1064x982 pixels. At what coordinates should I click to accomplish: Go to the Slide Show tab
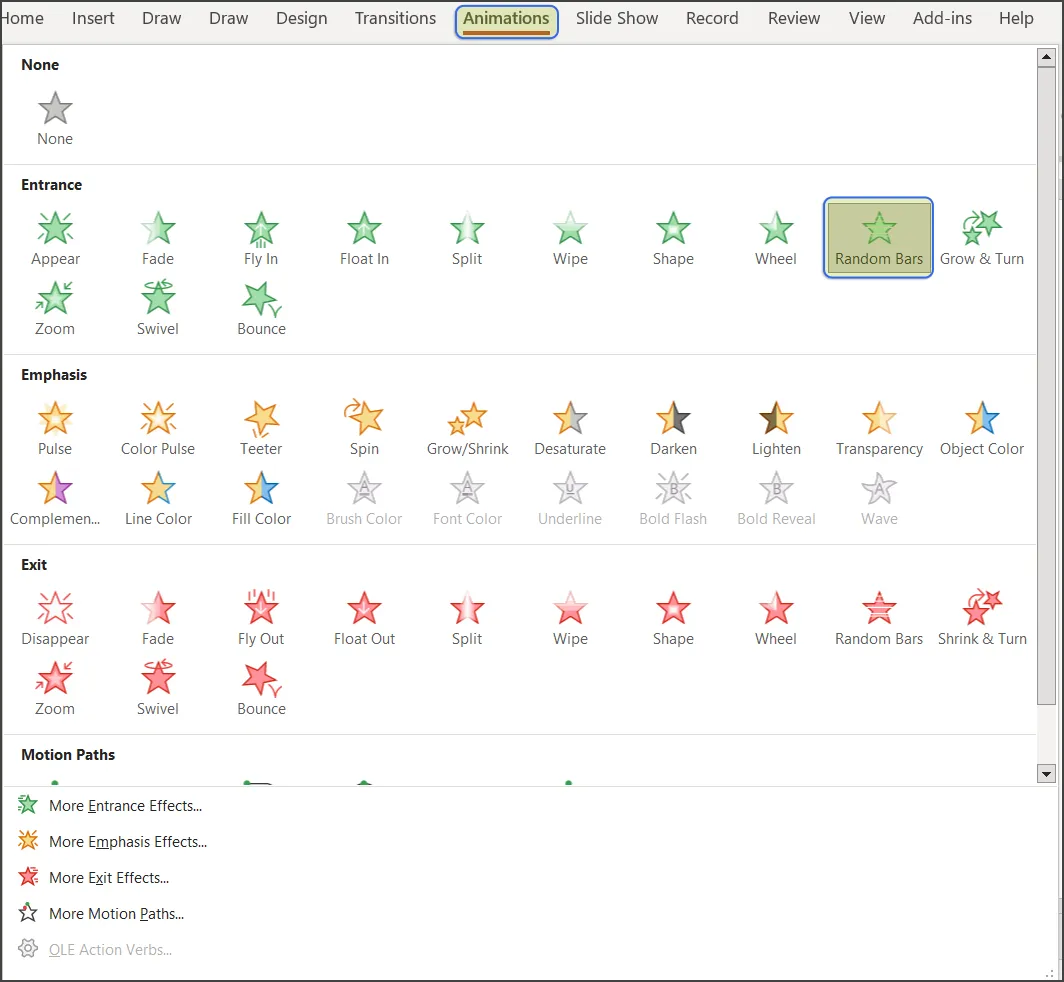tap(617, 18)
